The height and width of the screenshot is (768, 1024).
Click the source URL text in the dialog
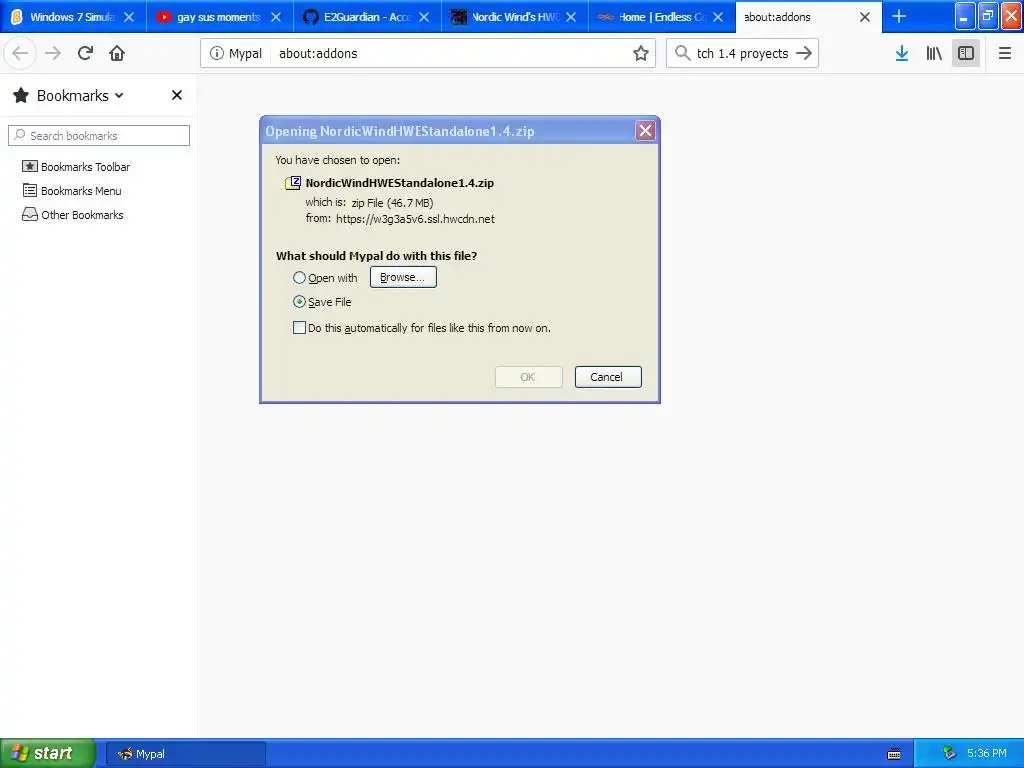pyautogui.click(x=415, y=219)
